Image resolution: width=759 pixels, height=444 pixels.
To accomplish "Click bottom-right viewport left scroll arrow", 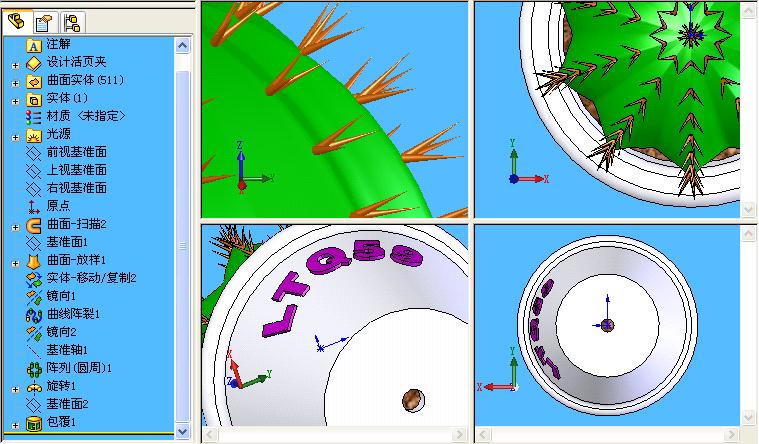I will click(x=483, y=434).
